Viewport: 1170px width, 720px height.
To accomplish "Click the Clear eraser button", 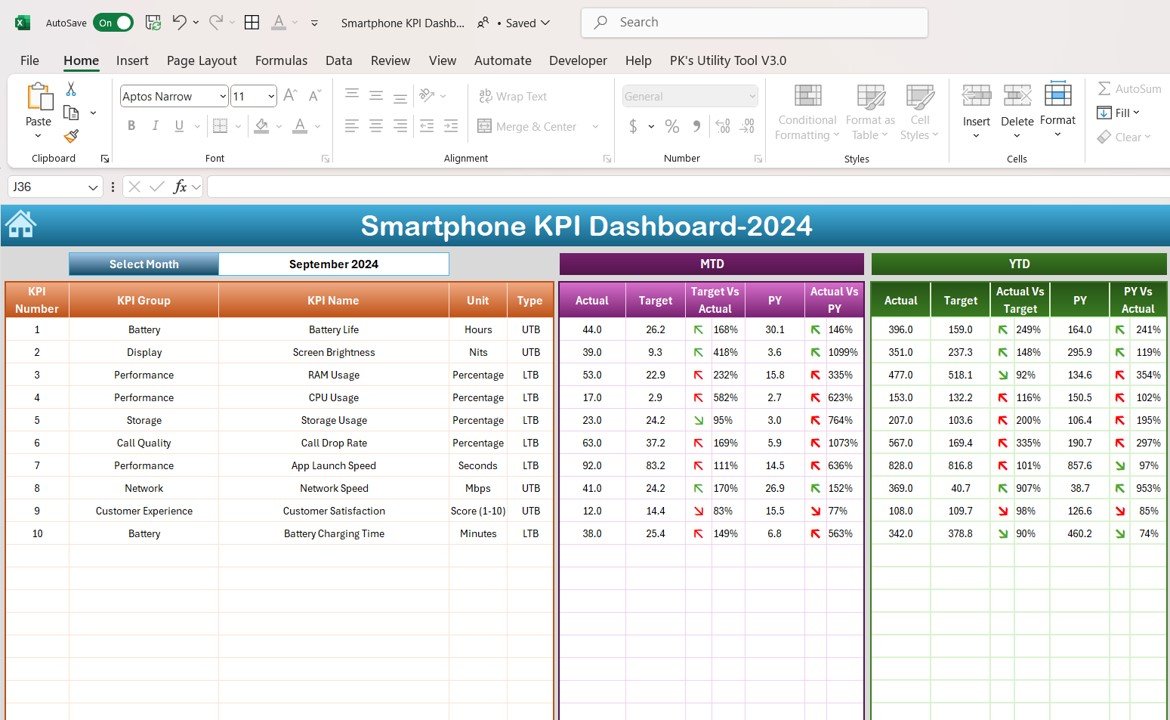I will point(1124,137).
